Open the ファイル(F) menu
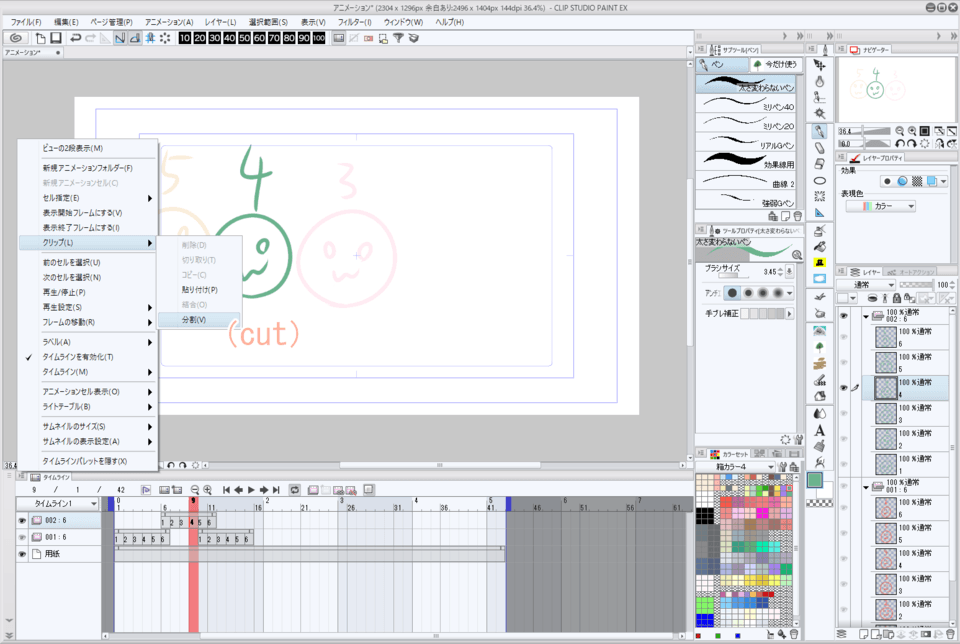 click(26, 22)
